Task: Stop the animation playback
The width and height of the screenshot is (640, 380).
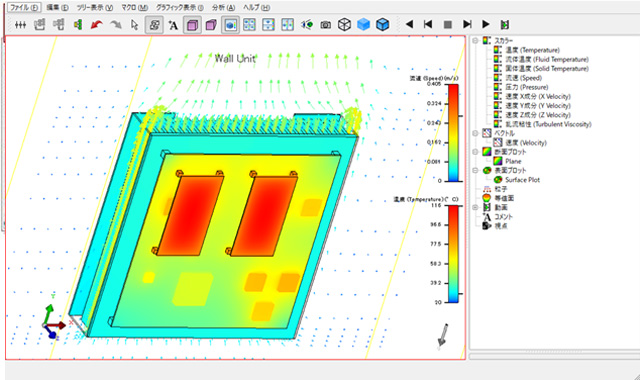Action: (x=448, y=25)
